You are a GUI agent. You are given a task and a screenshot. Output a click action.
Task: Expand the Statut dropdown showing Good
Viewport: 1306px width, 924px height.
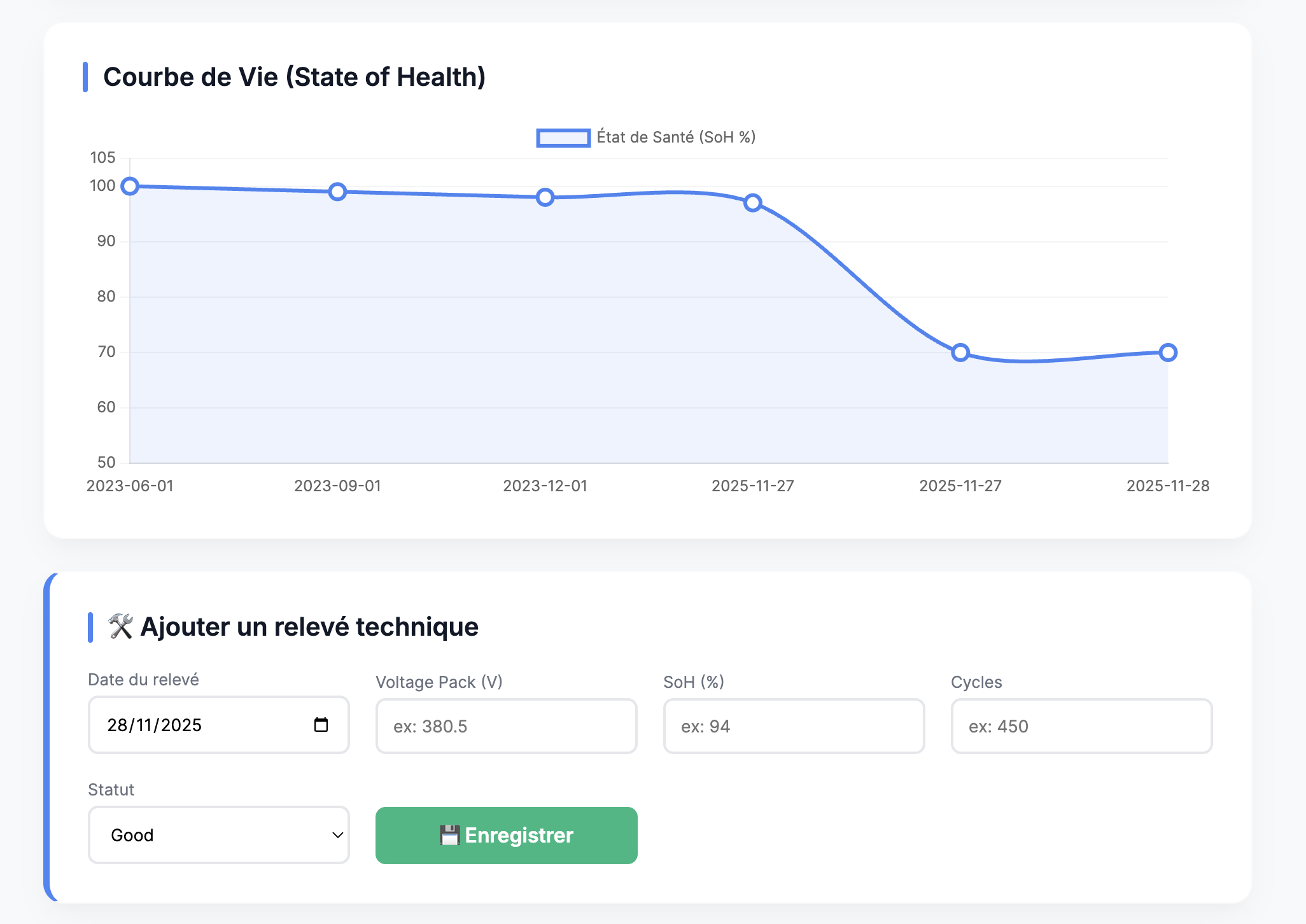pos(219,835)
